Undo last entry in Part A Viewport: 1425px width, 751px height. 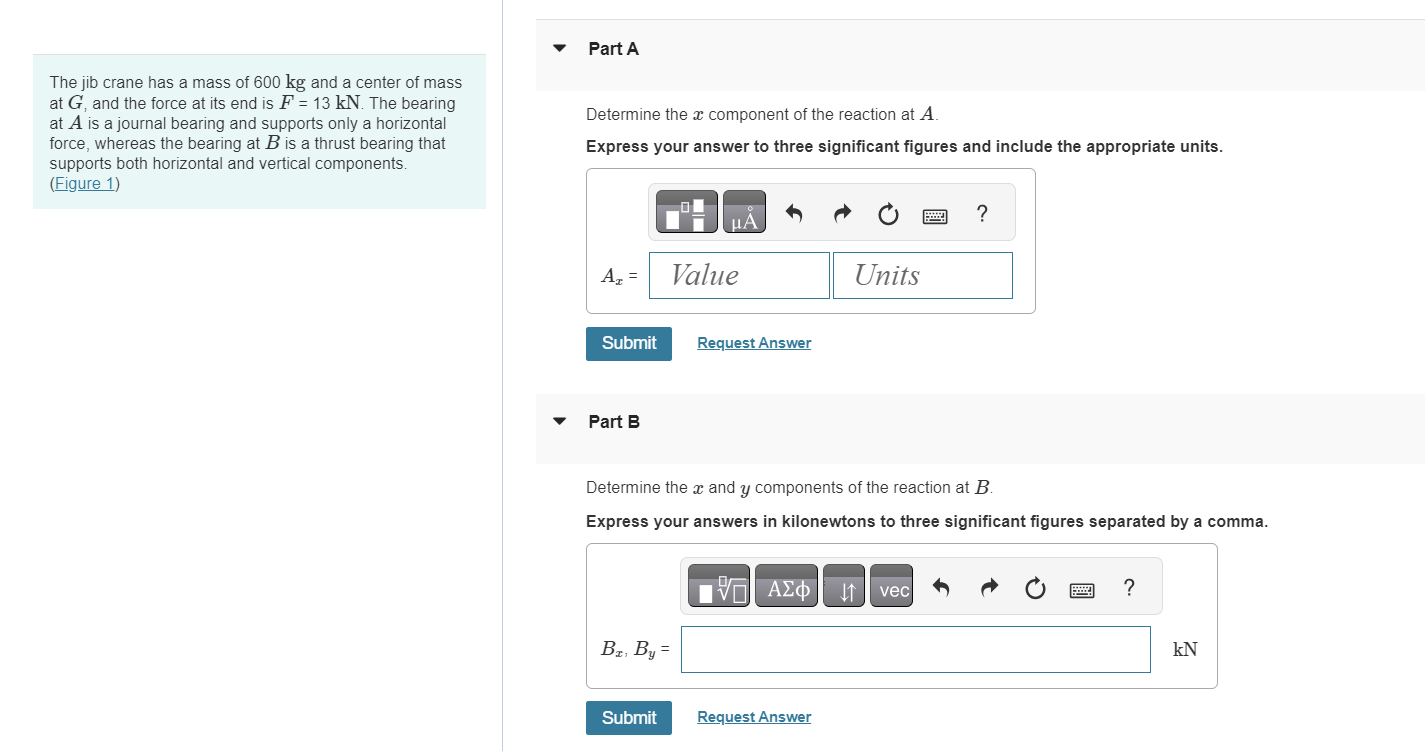click(794, 213)
